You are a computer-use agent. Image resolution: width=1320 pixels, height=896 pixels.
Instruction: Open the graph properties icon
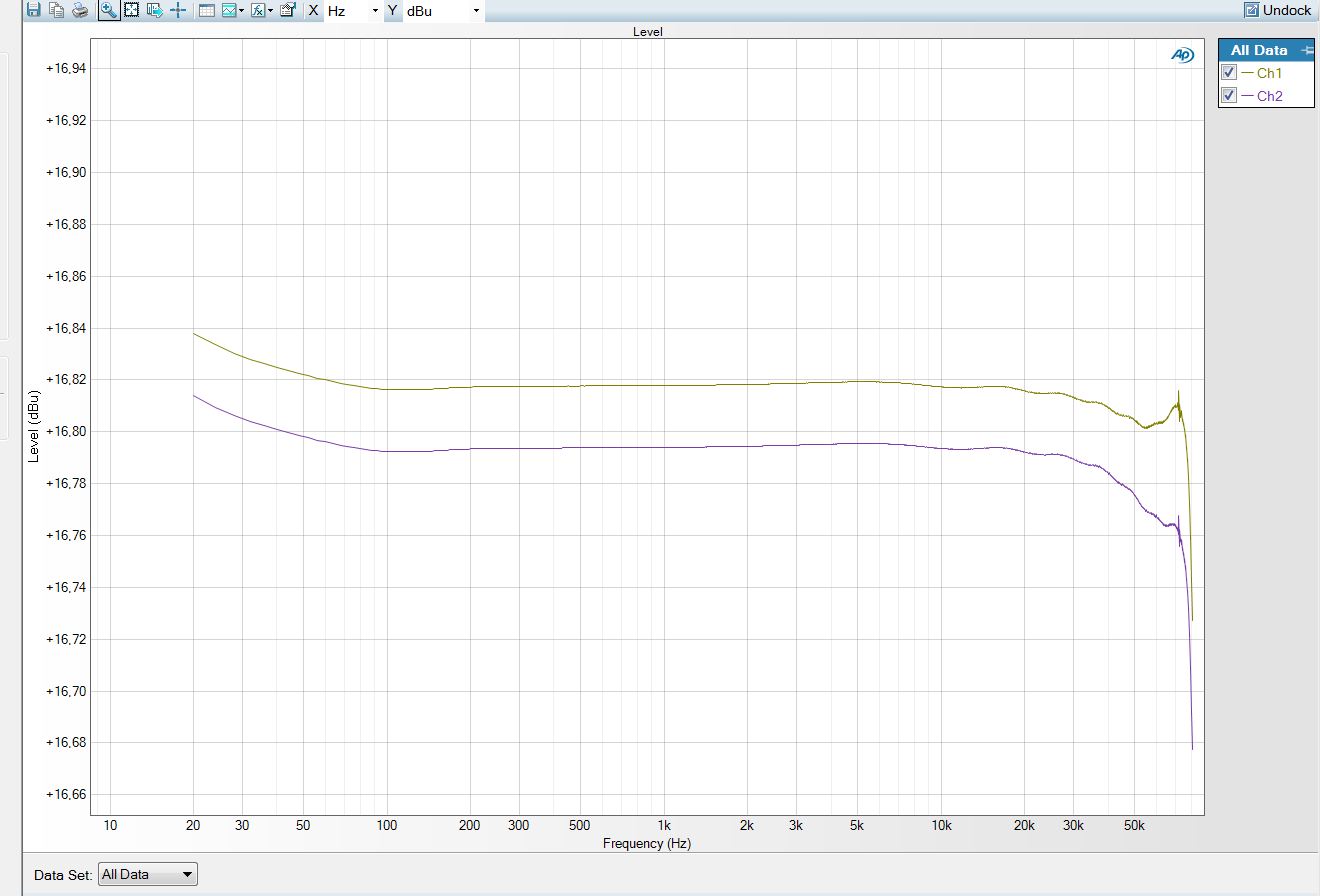(x=288, y=10)
